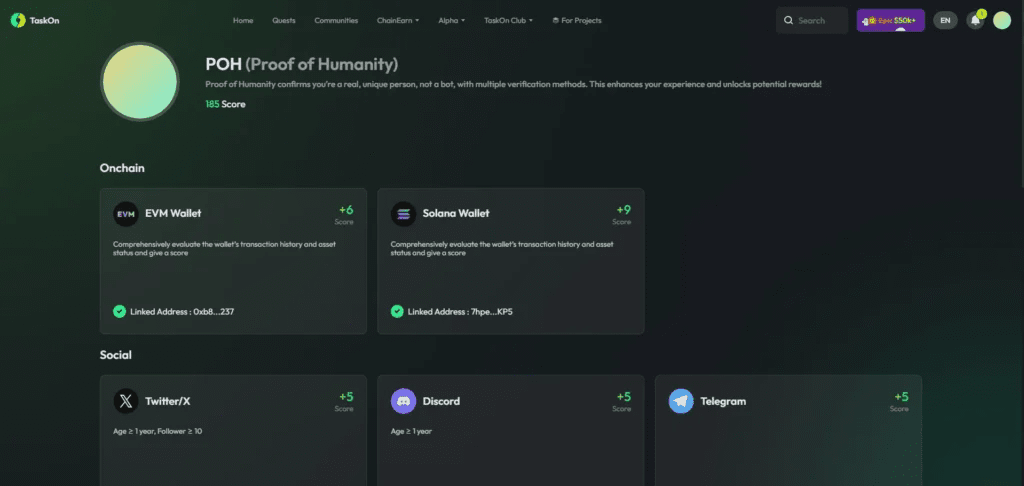The height and width of the screenshot is (486, 1024).
Task: Click the Solana linked address checkmark
Action: click(398, 312)
